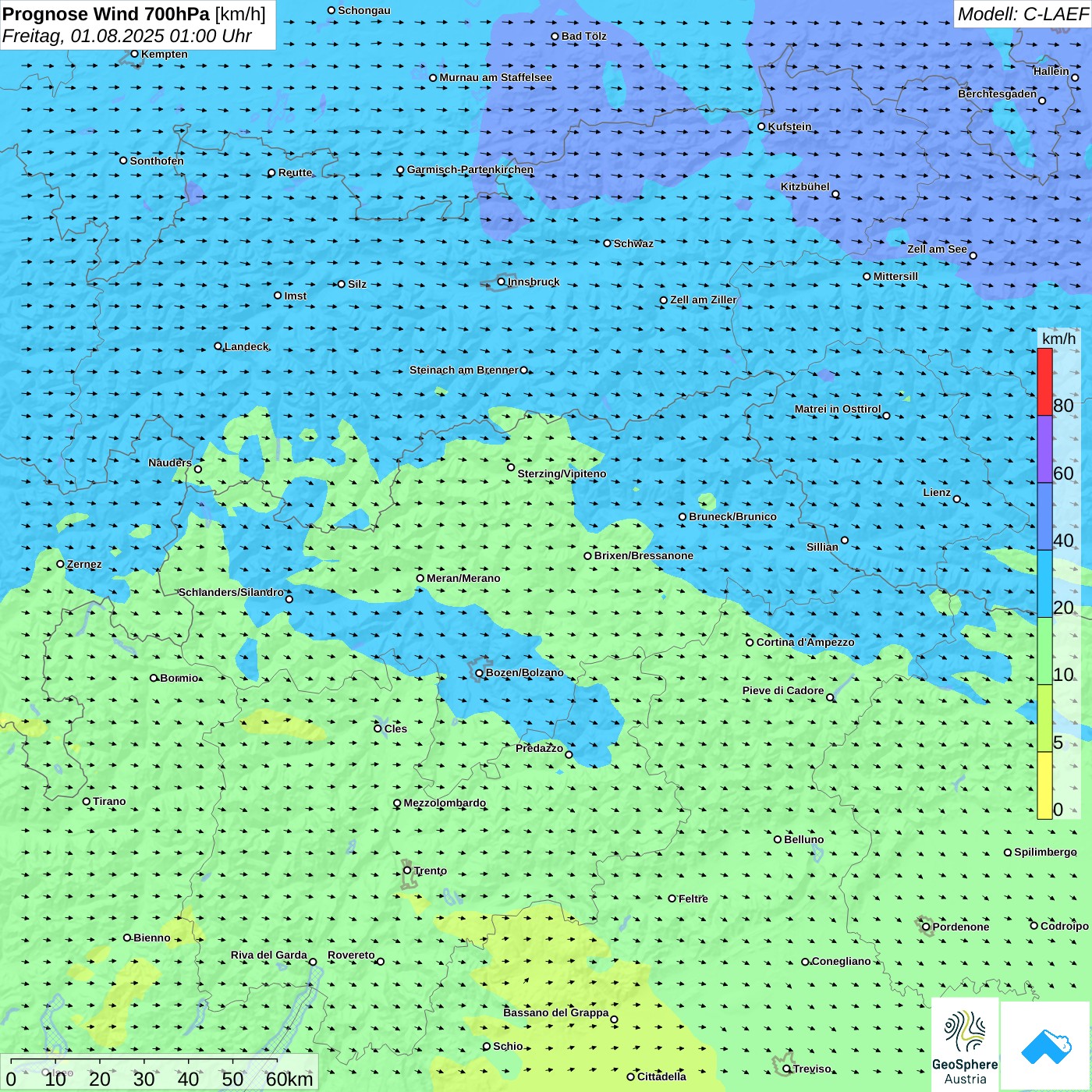
Task: Click the Nauders label
Action: [170, 463]
